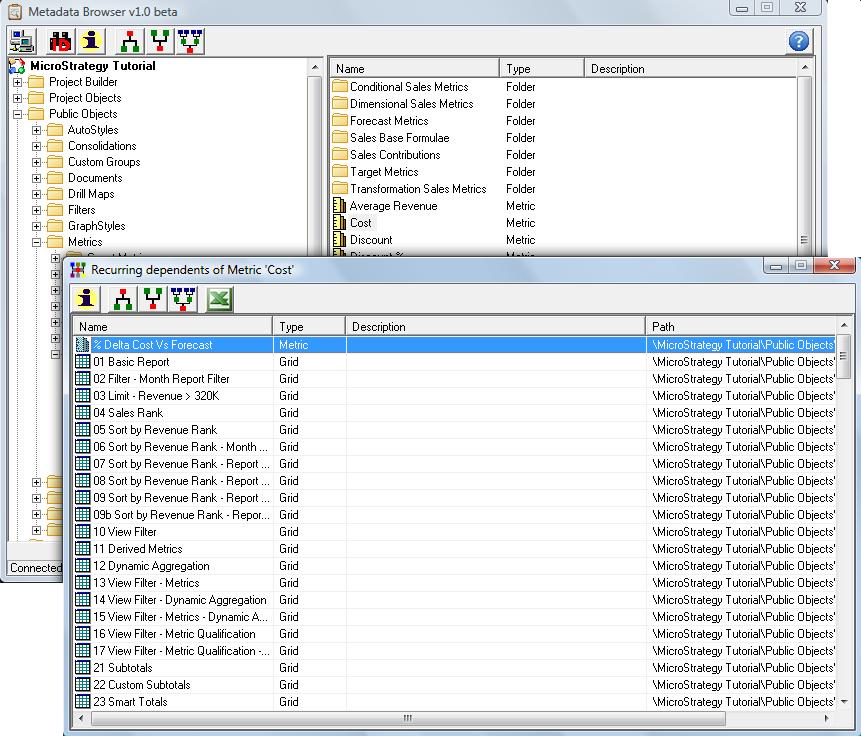Collapse the Public Objects tree node

18,114
